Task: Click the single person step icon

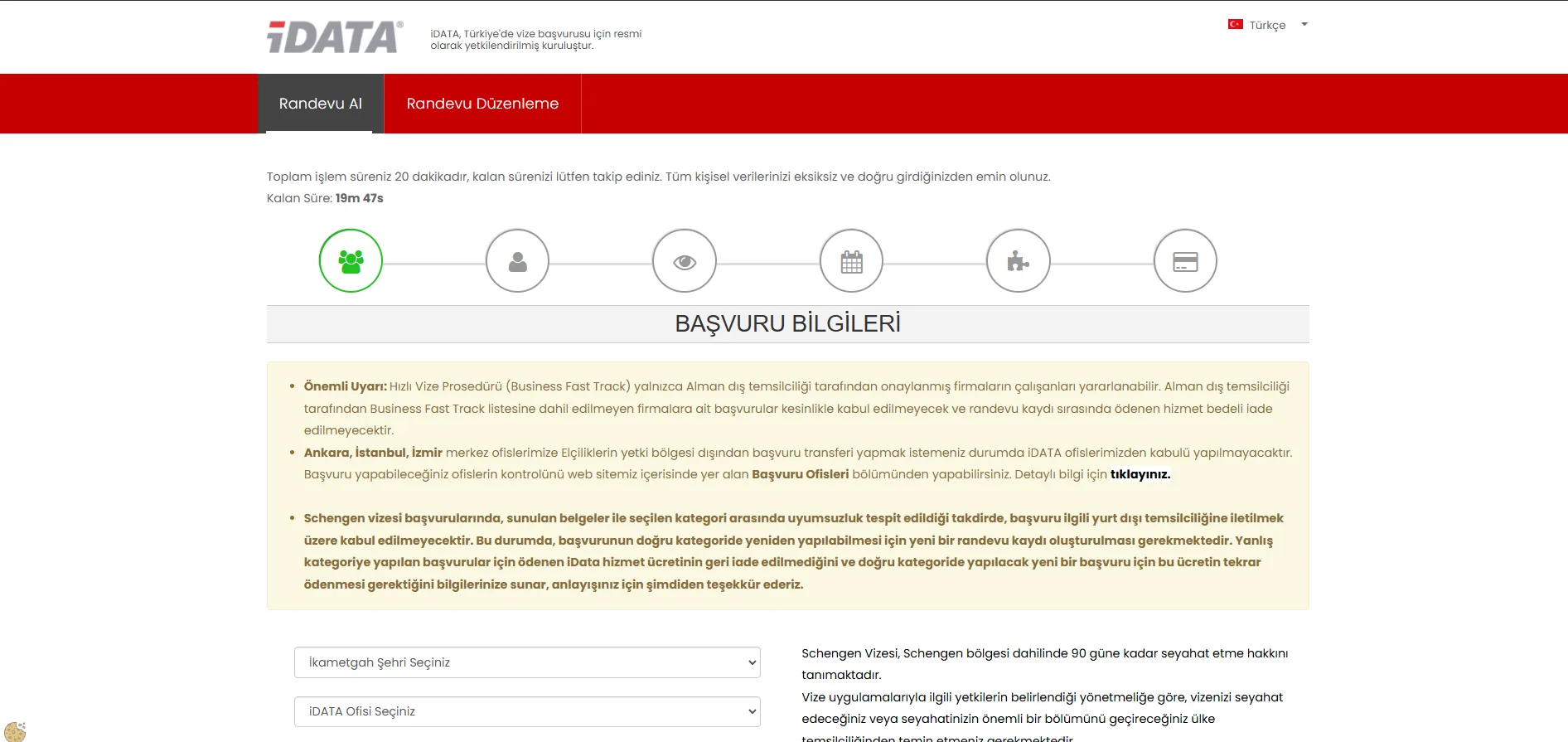Action: (x=518, y=261)
